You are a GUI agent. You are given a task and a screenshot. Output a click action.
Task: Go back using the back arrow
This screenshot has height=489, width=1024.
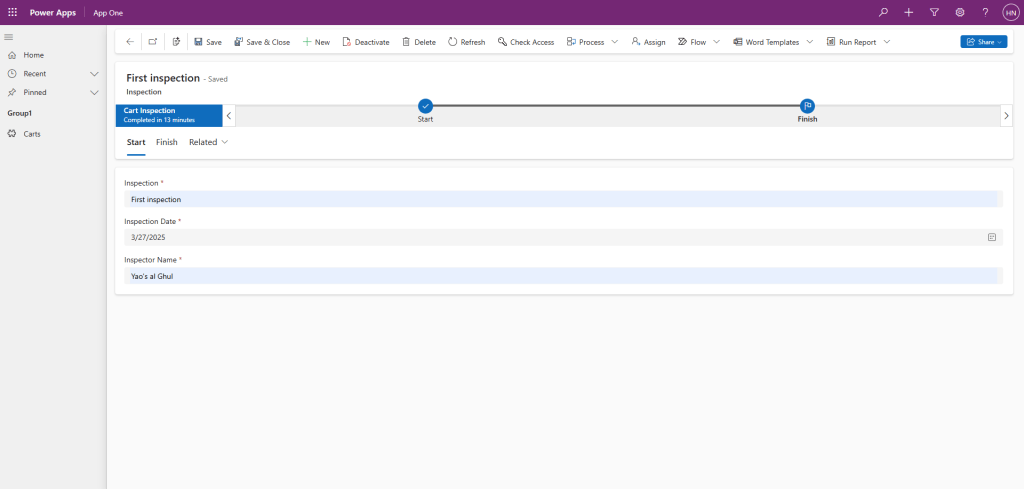[x=130, y=42]
